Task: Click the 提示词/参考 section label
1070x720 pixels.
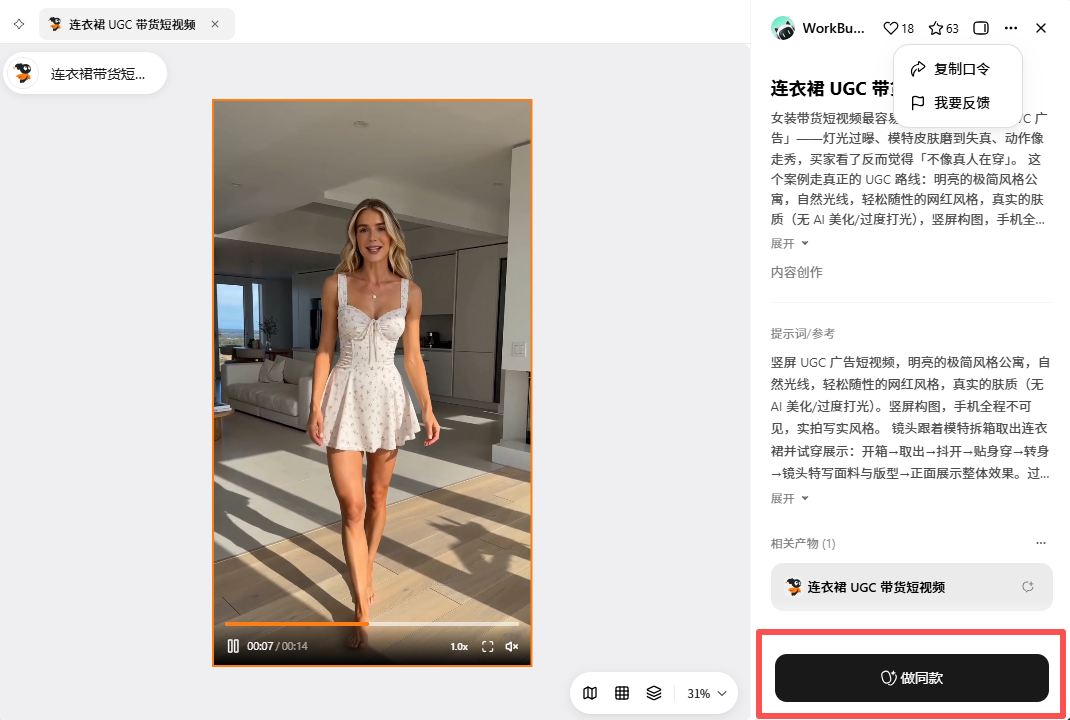Action: 802,334
